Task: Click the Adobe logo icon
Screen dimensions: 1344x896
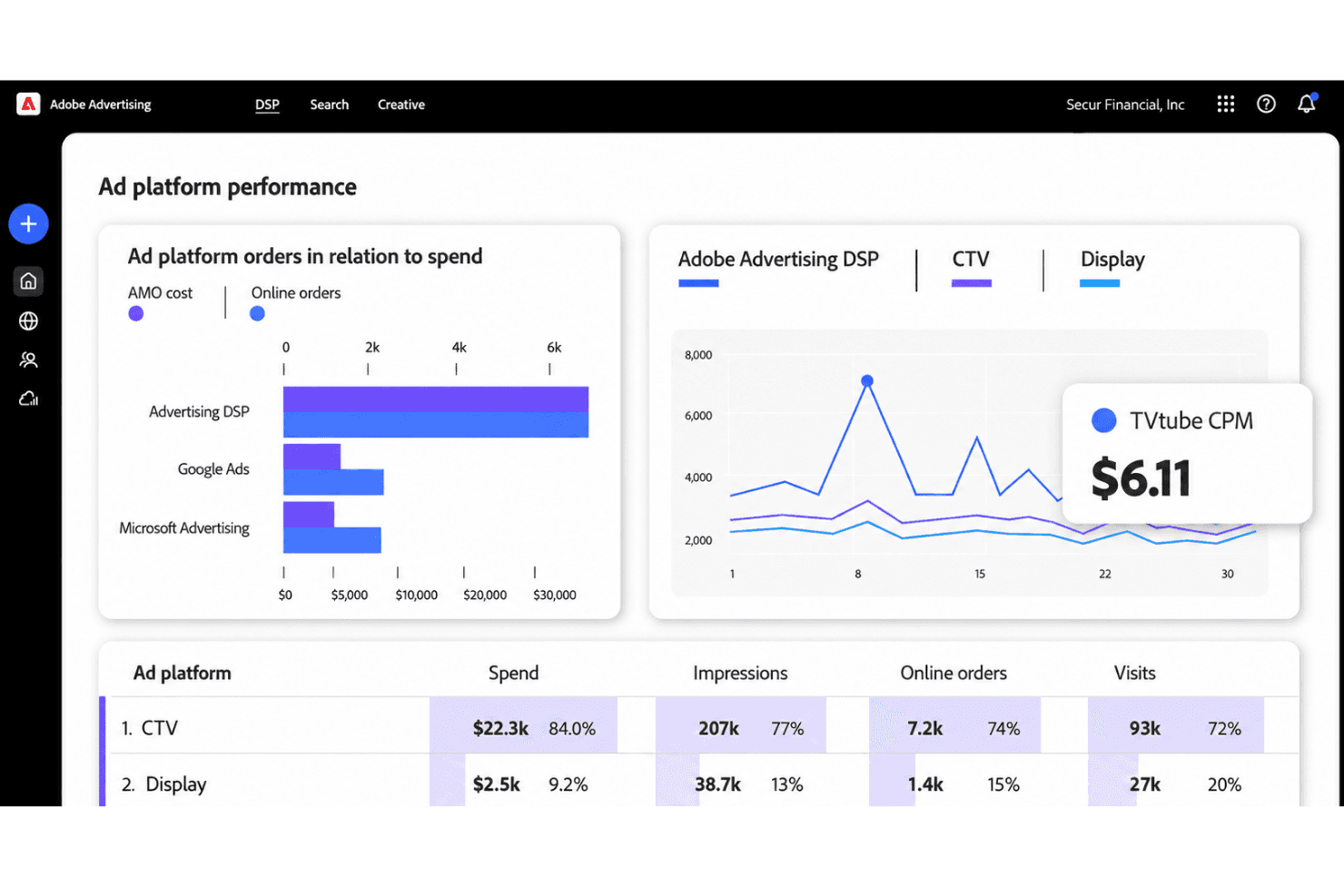Action: coord(28,104)
